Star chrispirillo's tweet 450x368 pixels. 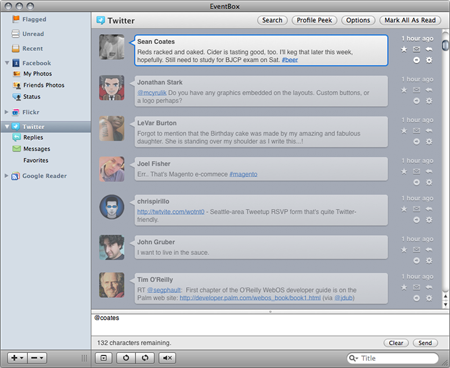[404, 209]
